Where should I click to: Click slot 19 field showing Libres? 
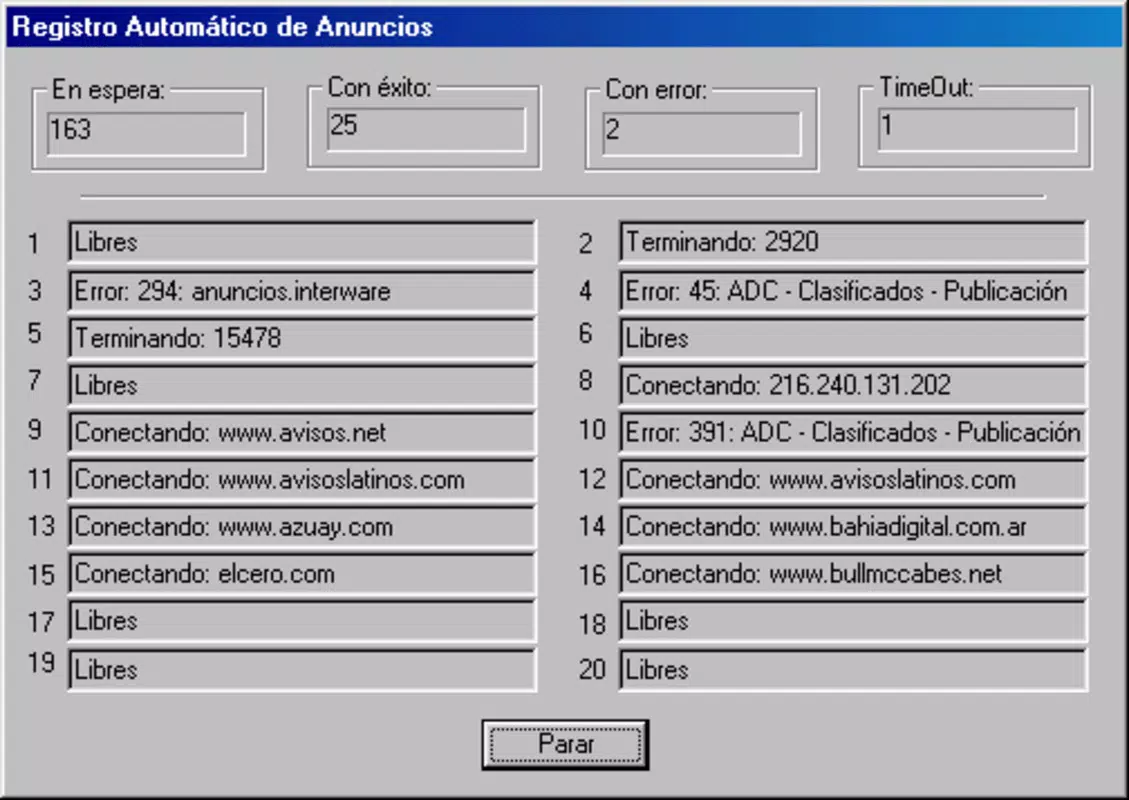(302, 670)
